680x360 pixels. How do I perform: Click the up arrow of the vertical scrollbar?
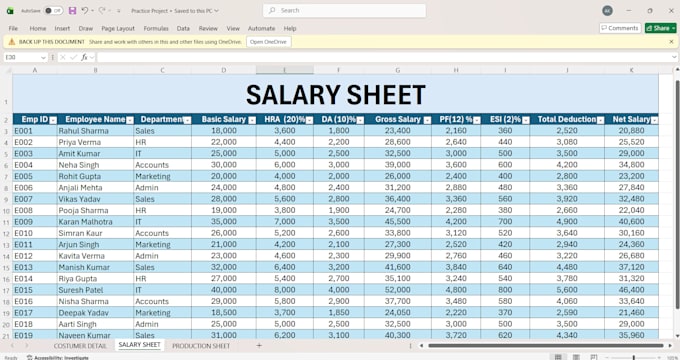[x=677, y=70]
